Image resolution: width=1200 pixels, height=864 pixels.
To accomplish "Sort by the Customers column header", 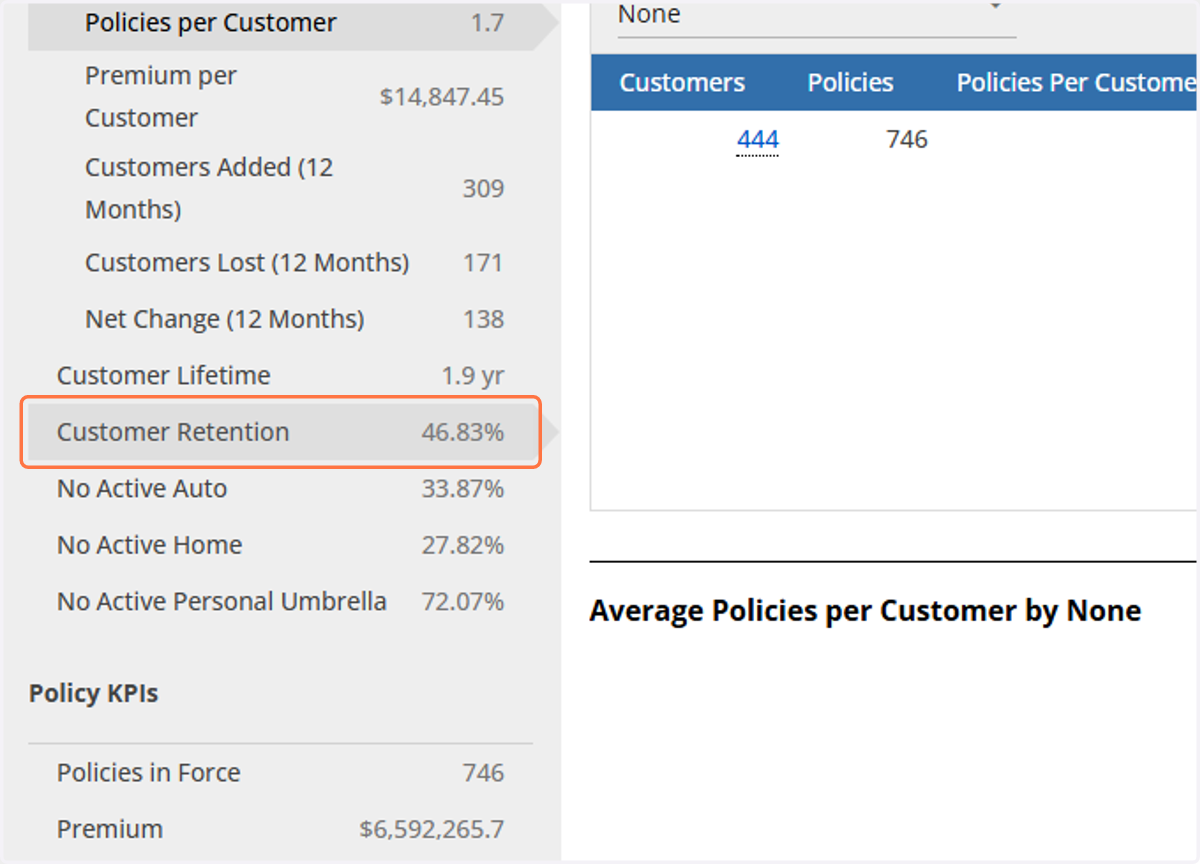I will [682, 83].
